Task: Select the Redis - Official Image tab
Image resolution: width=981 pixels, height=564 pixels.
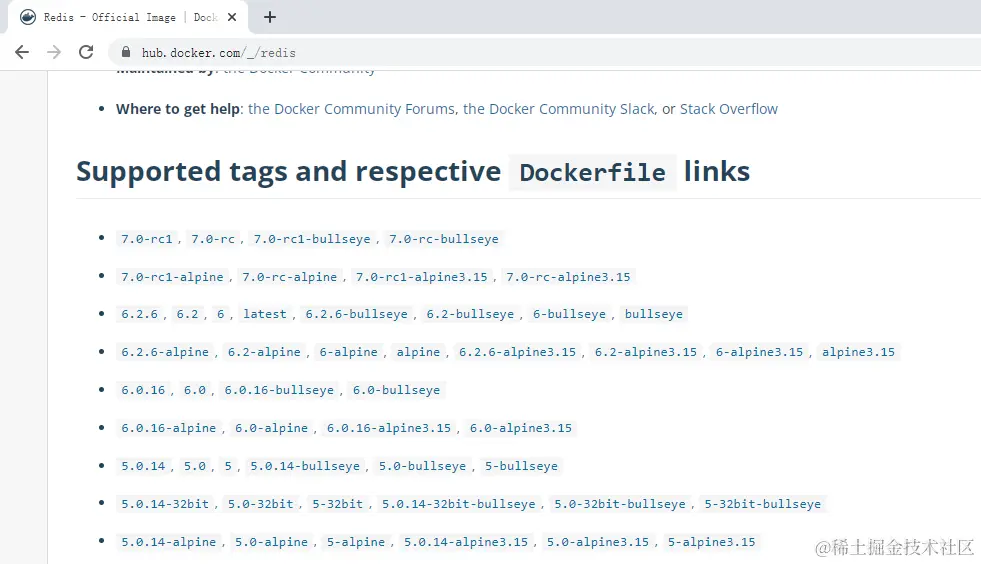Action: click(x=128, y=17)
